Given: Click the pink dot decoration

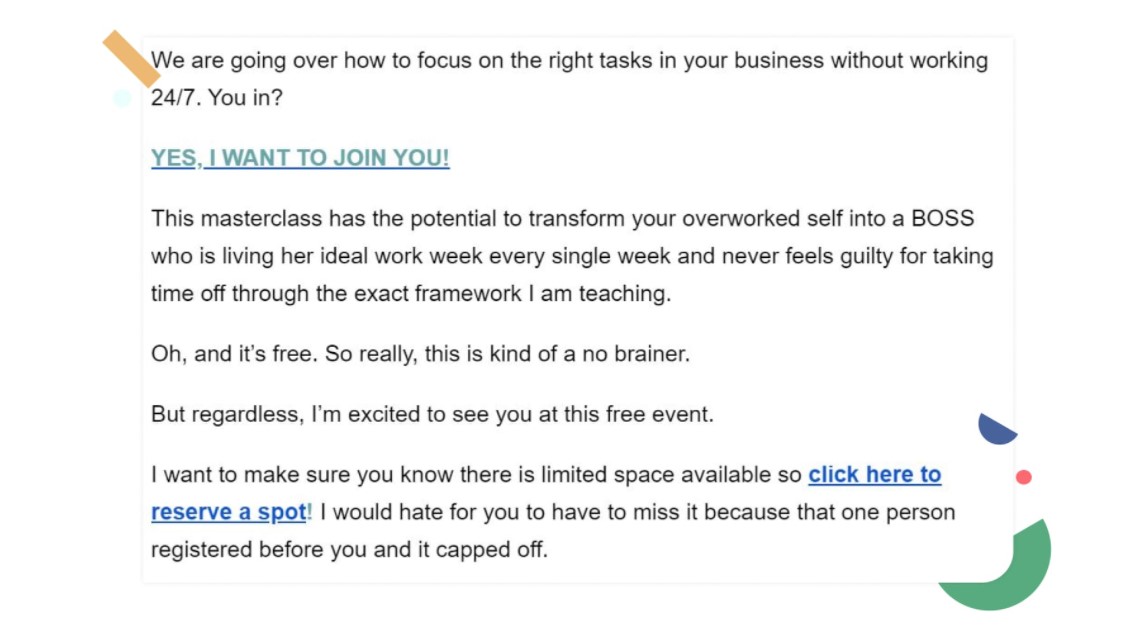Looking at the screenshot, I should click(1023, 477).
